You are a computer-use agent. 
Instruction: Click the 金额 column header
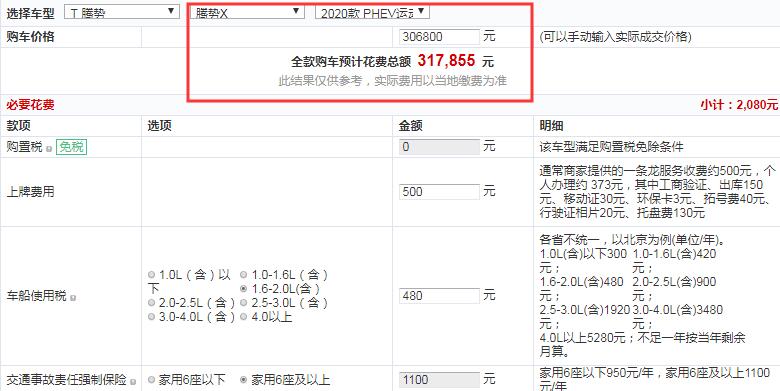(x=411, y=126)
